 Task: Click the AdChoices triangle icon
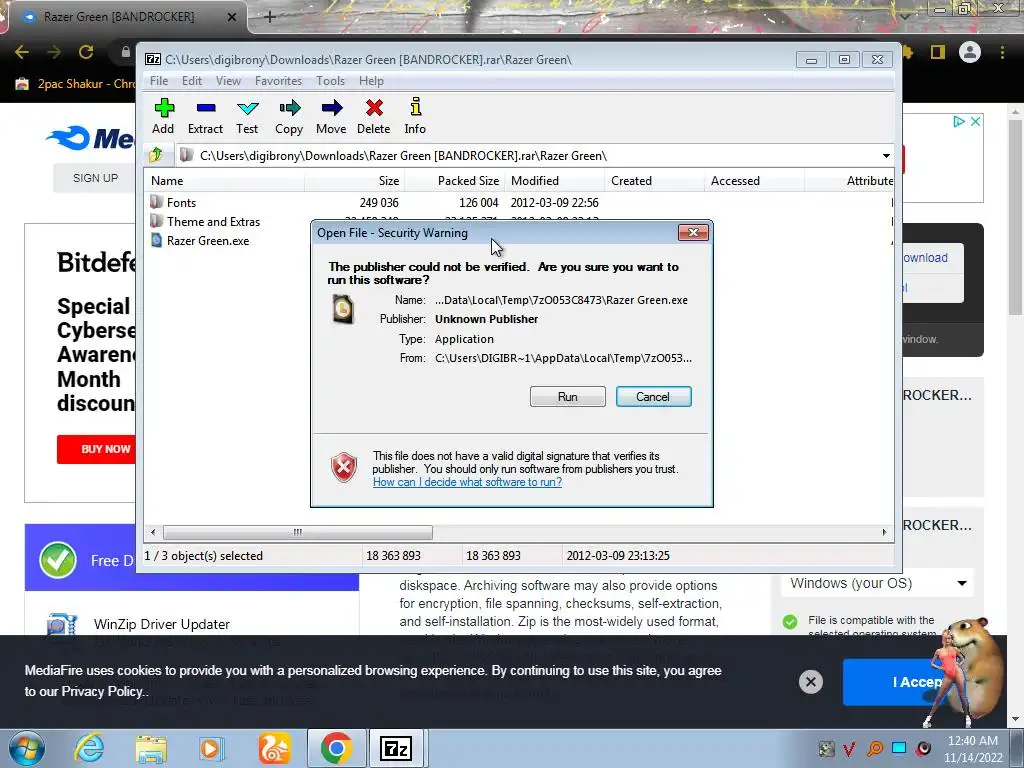tap(959, 121)
